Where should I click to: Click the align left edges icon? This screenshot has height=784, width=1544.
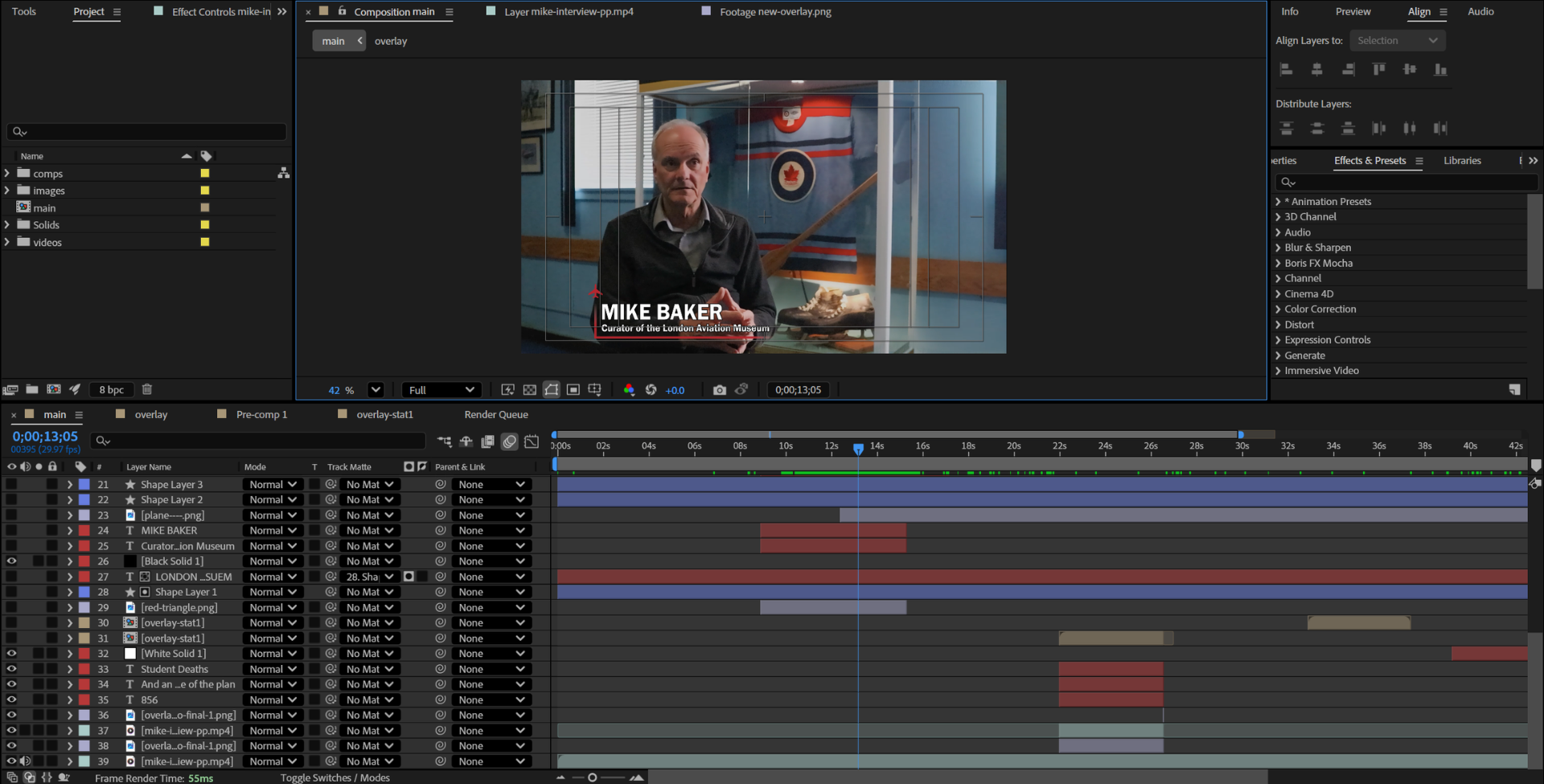pyautogui.click(x=1286, y=70)
